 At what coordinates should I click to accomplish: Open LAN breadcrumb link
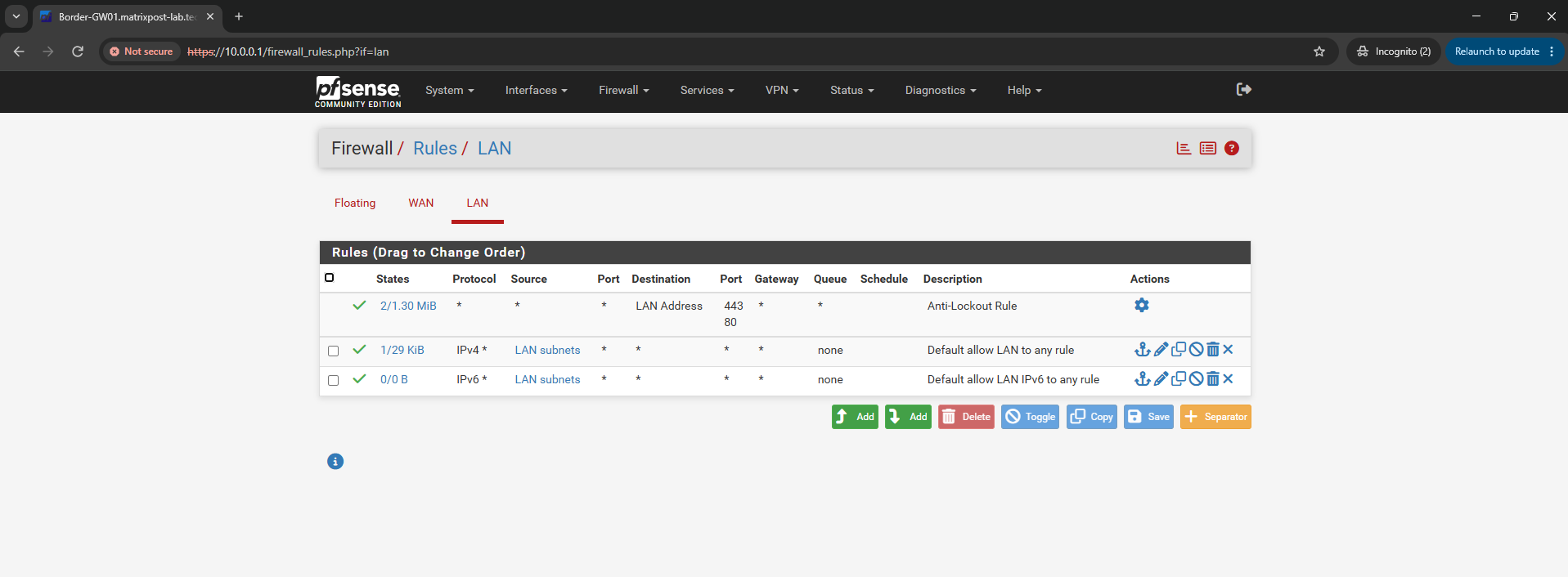point(495,148)
